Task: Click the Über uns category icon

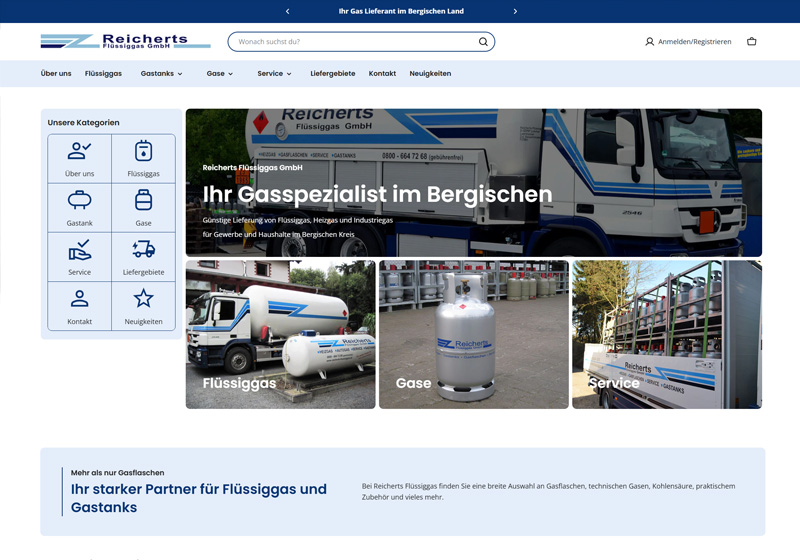Action: pyautogui.click(x=79, y=152)
